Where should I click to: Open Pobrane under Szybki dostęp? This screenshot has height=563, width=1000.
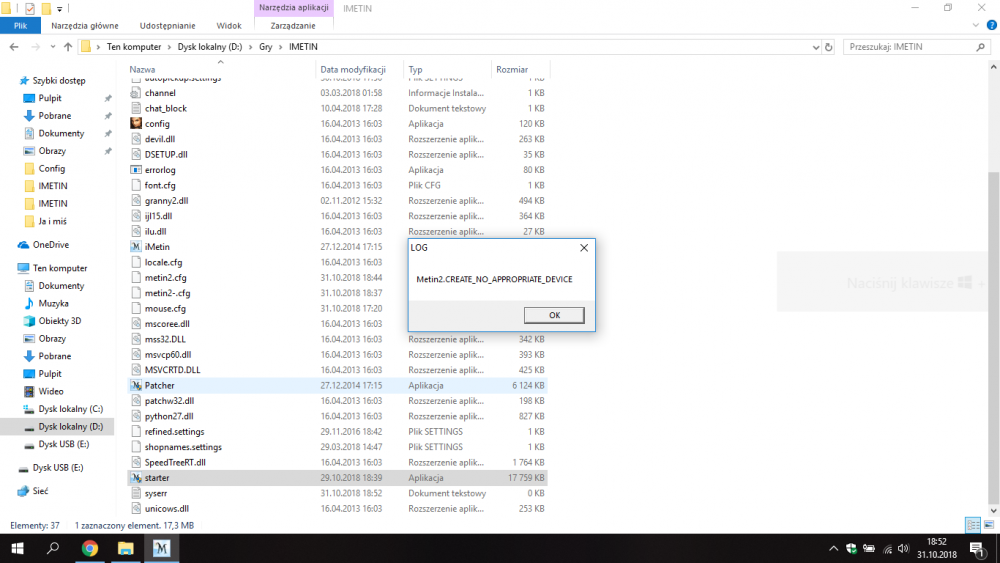pyautogui.click(x=54, y=115)
